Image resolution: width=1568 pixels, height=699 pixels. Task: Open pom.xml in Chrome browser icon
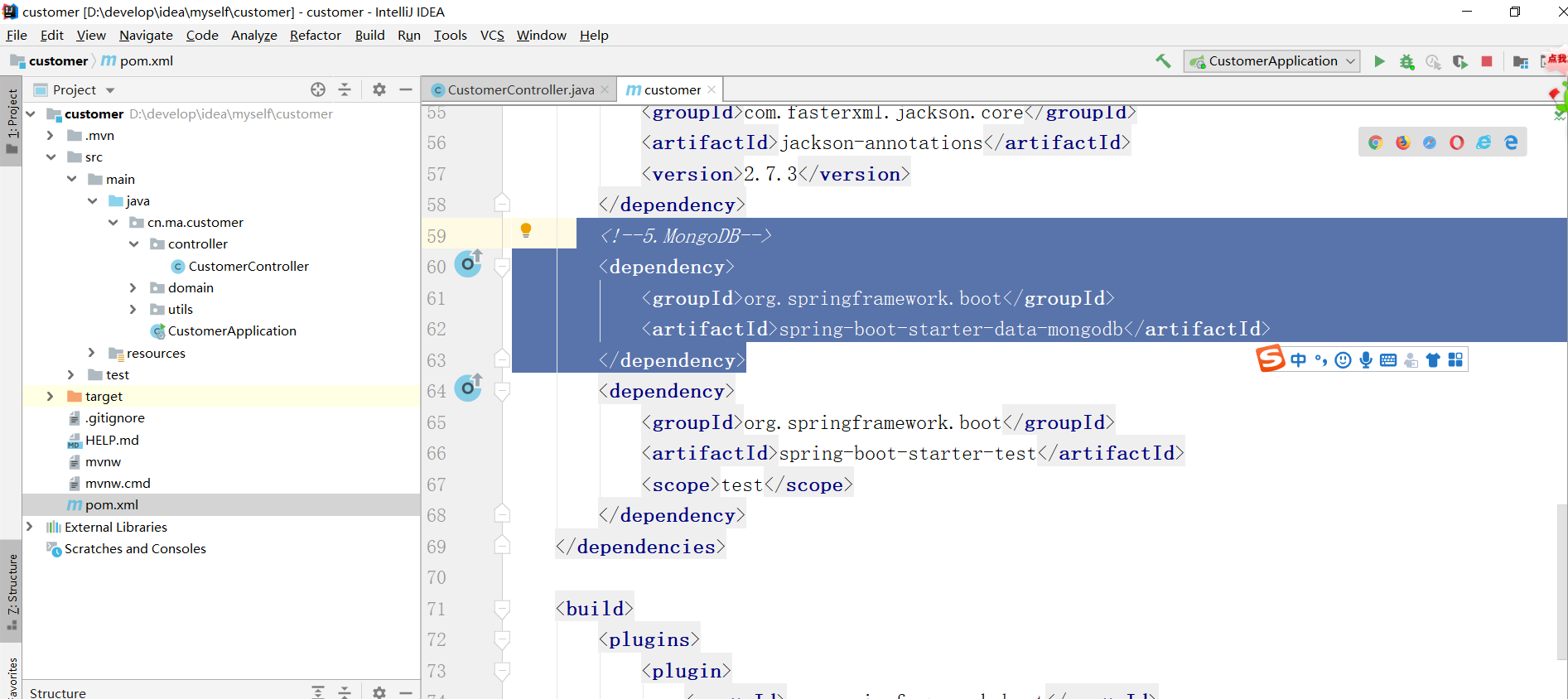1376,142
